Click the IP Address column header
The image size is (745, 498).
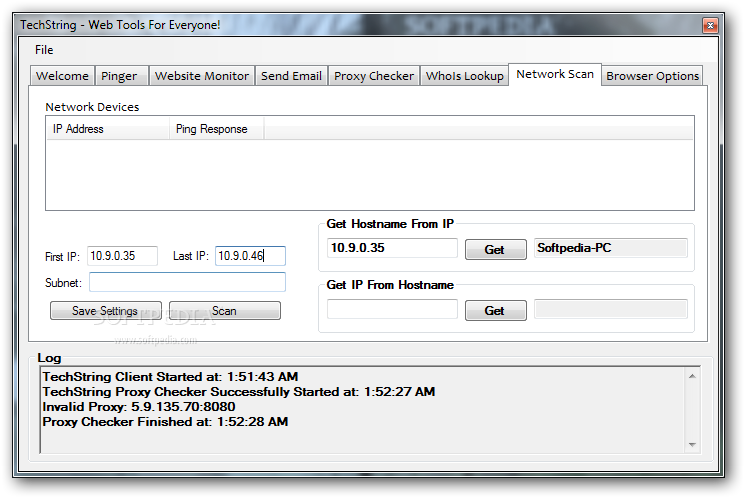(x=108, y=129)
